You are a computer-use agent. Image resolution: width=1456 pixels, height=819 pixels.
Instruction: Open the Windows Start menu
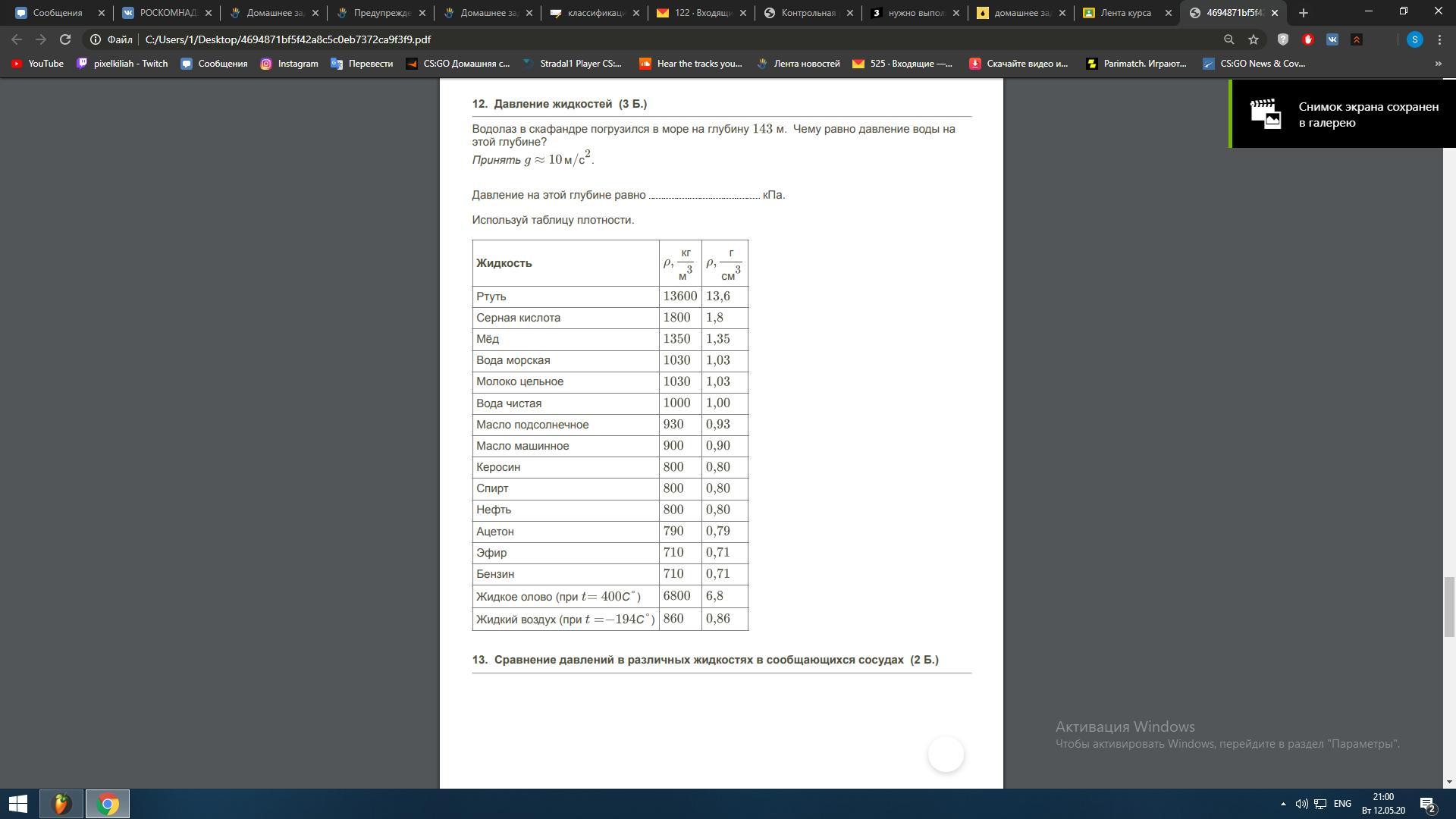pyautogui.click(x=18, y=804)
